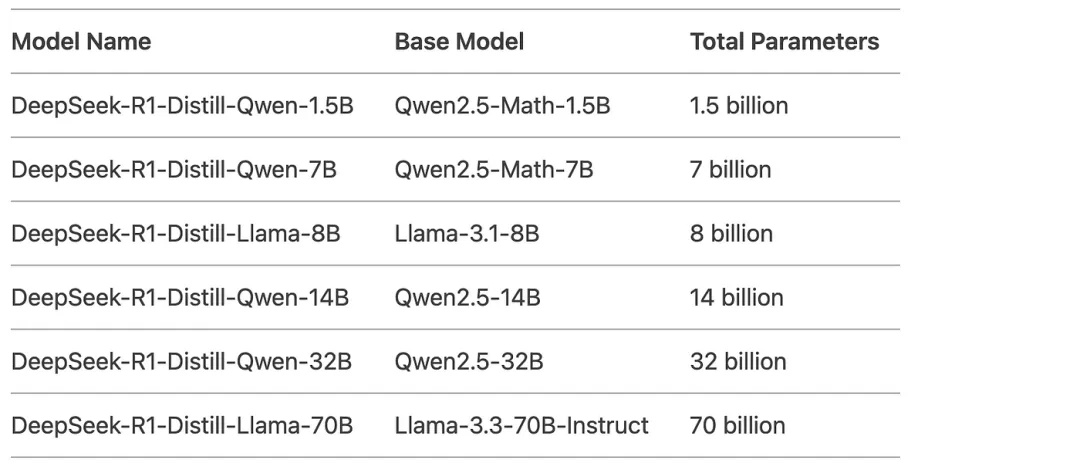
Task: Select DeepSeek-R1-Distill-Llama-70B model name cell
Action: coord(183,426)
